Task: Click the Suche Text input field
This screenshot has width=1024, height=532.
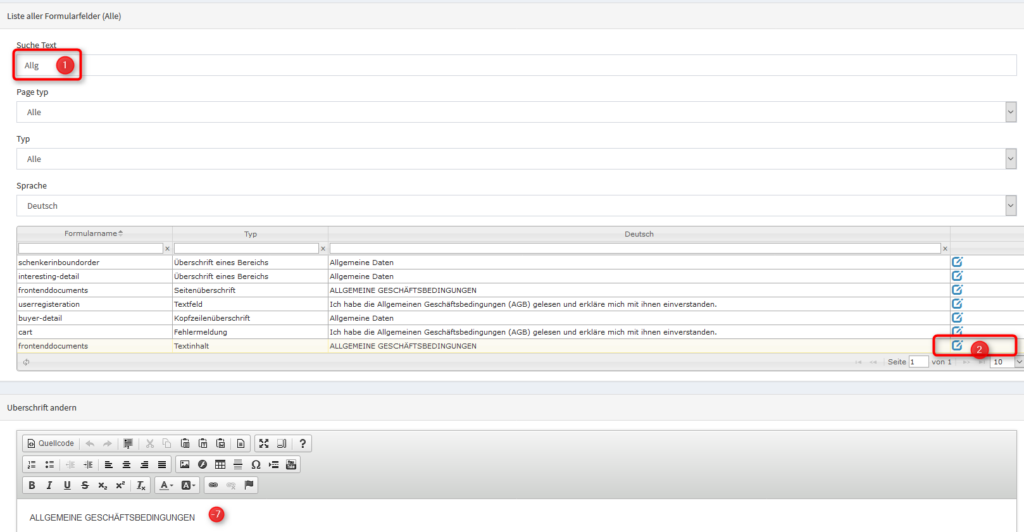Action: coord(515,65)
